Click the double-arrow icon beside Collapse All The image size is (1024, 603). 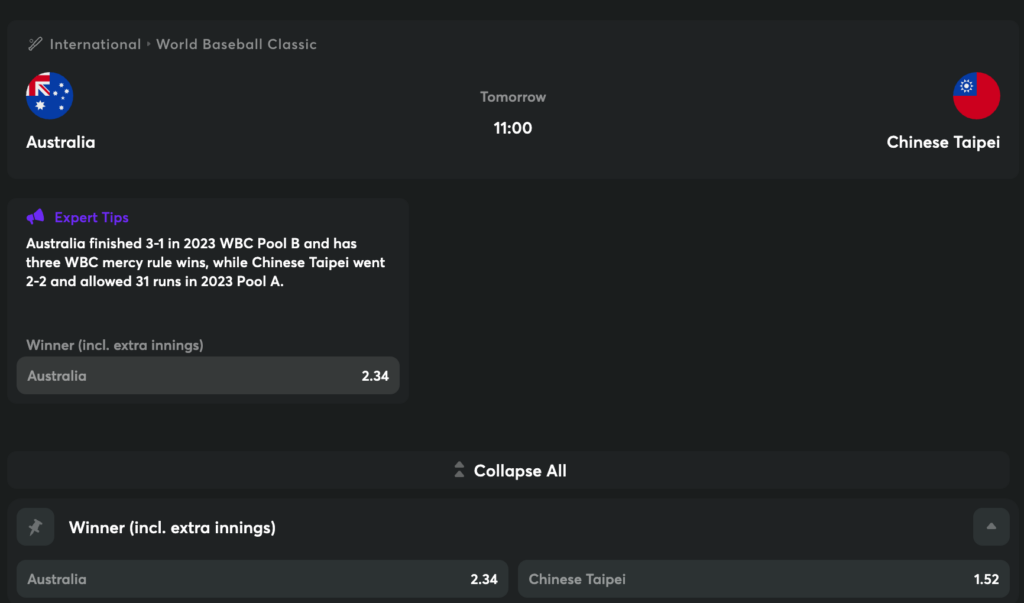click(459, 470)
